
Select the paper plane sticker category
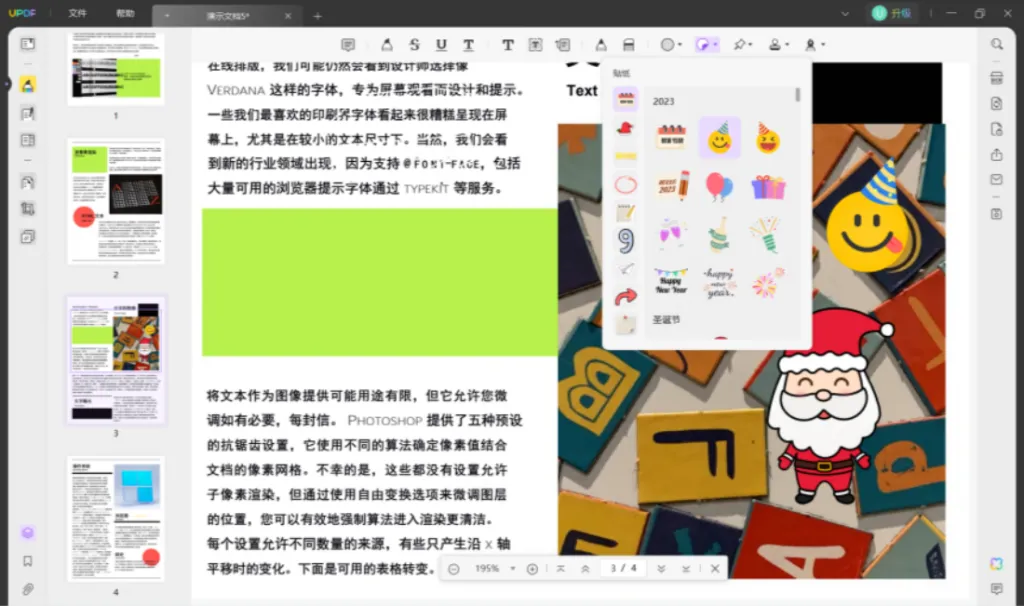click(626, 269)
